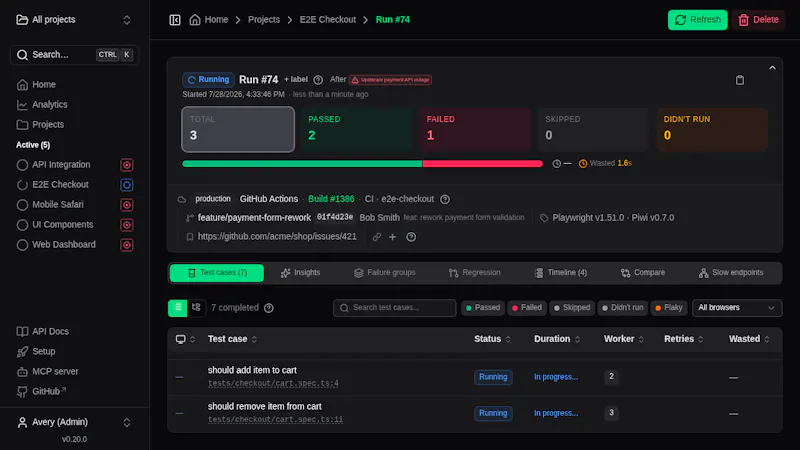Click the API Integration red status icon
This screenshot has height=450, width=800.
pyautogui.click(x=127, y=165)
